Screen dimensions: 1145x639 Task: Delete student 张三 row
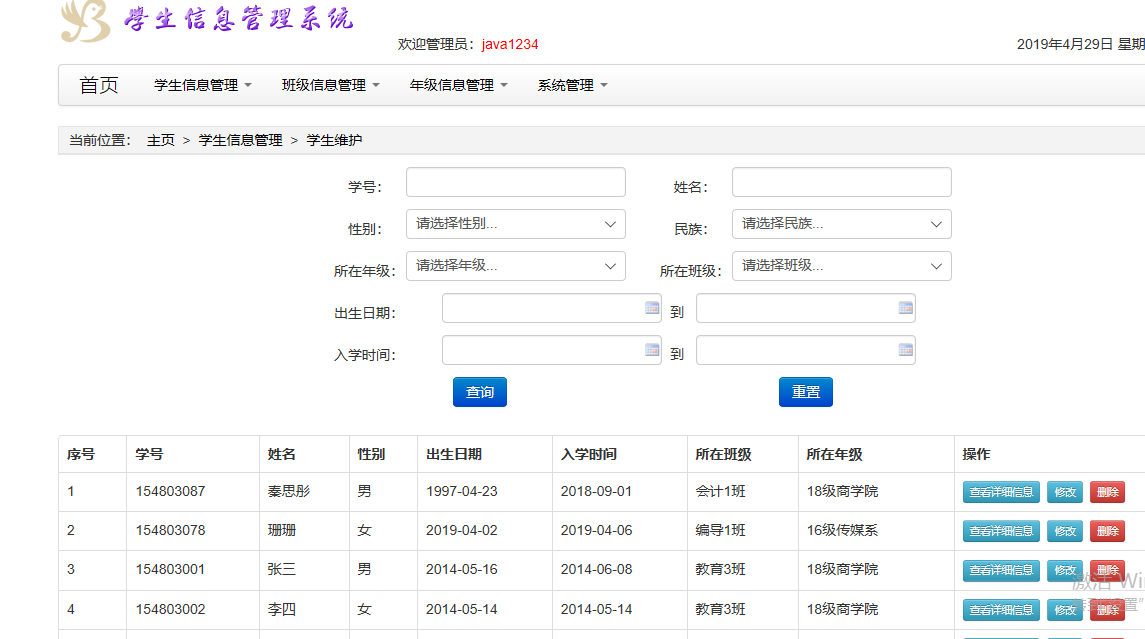coord(1107,570)
